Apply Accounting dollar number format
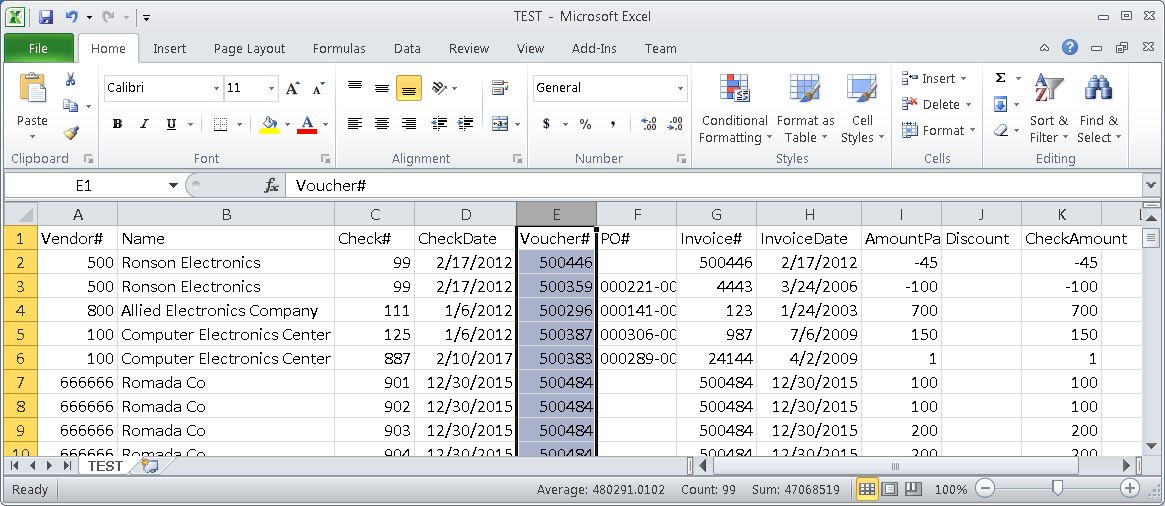The height and width of the screenshot is (506, 1165). [x=546, y=124]
